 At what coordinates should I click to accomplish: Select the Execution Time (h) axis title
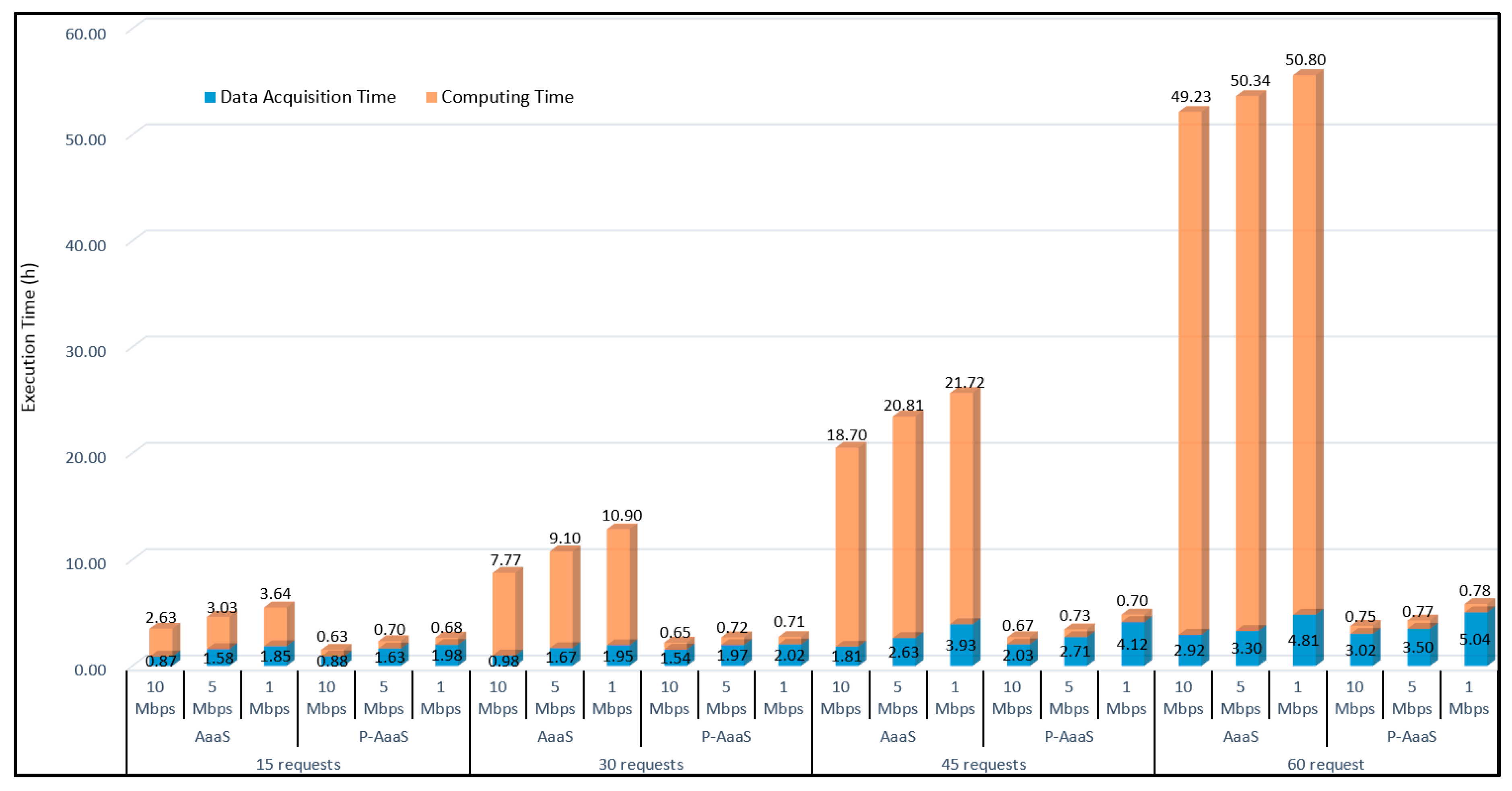click(x=29, y=338)
